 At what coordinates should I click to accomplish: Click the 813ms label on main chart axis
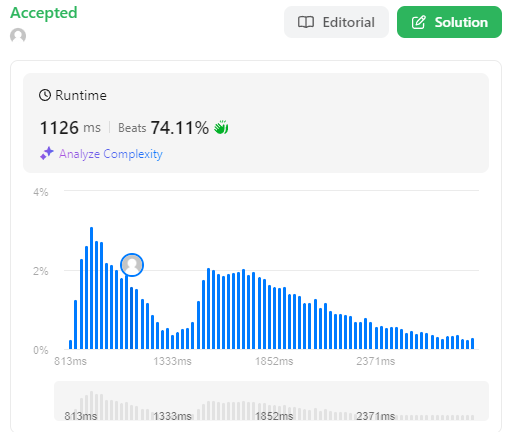(x=70, y=361)
